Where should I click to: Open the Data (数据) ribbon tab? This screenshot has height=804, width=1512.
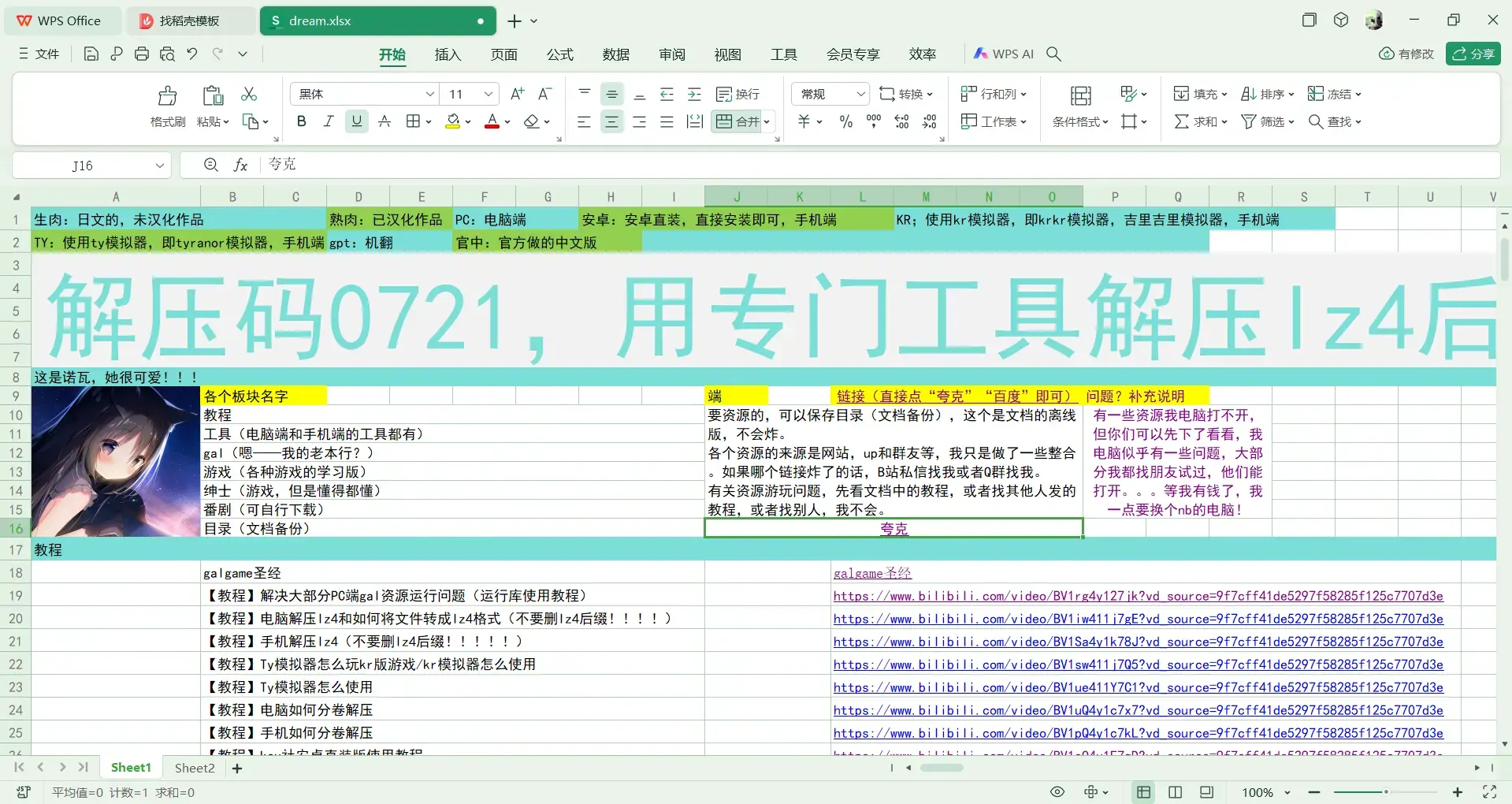click(616, 54)
